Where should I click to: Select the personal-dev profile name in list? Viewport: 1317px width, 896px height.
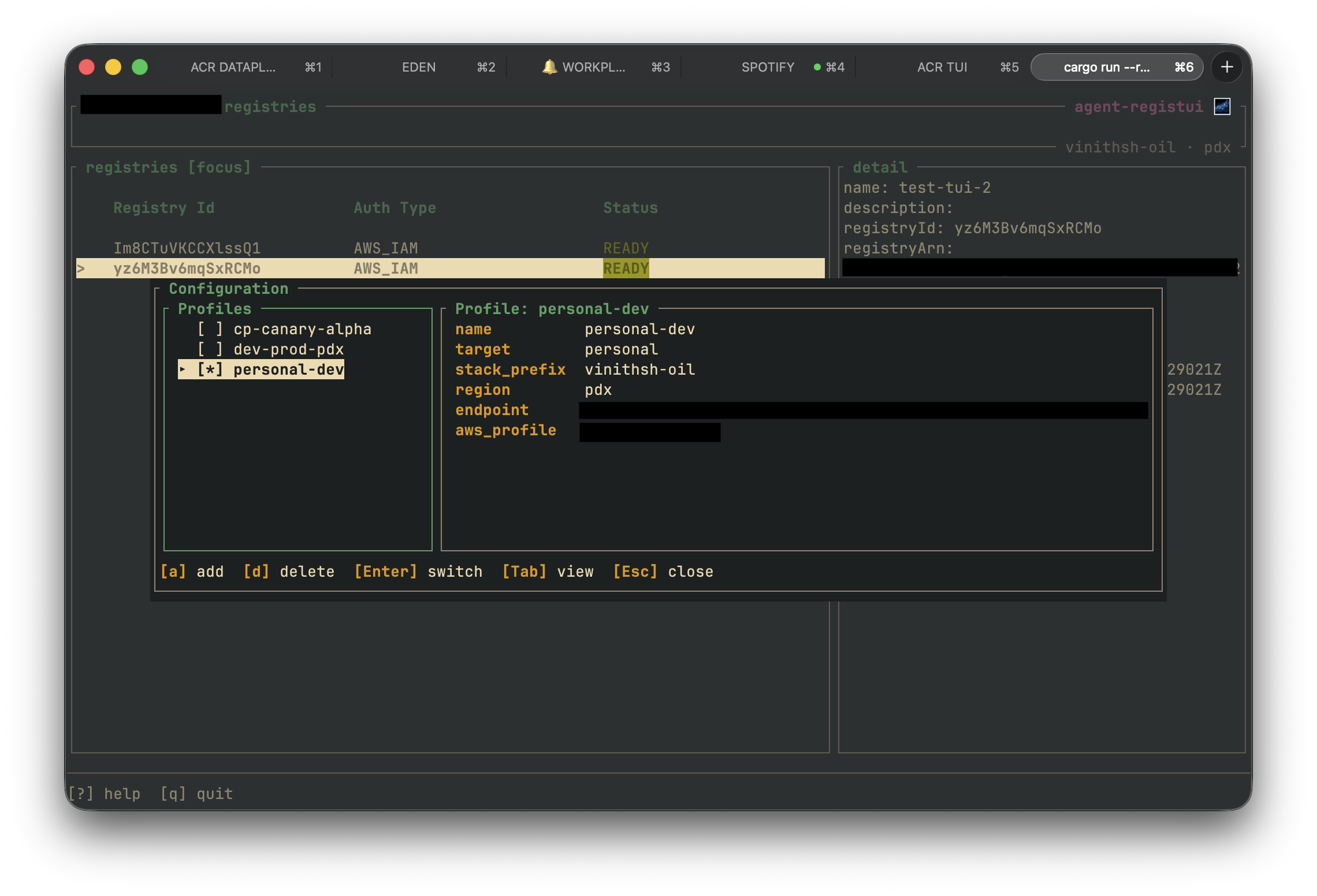coord(289,369)
